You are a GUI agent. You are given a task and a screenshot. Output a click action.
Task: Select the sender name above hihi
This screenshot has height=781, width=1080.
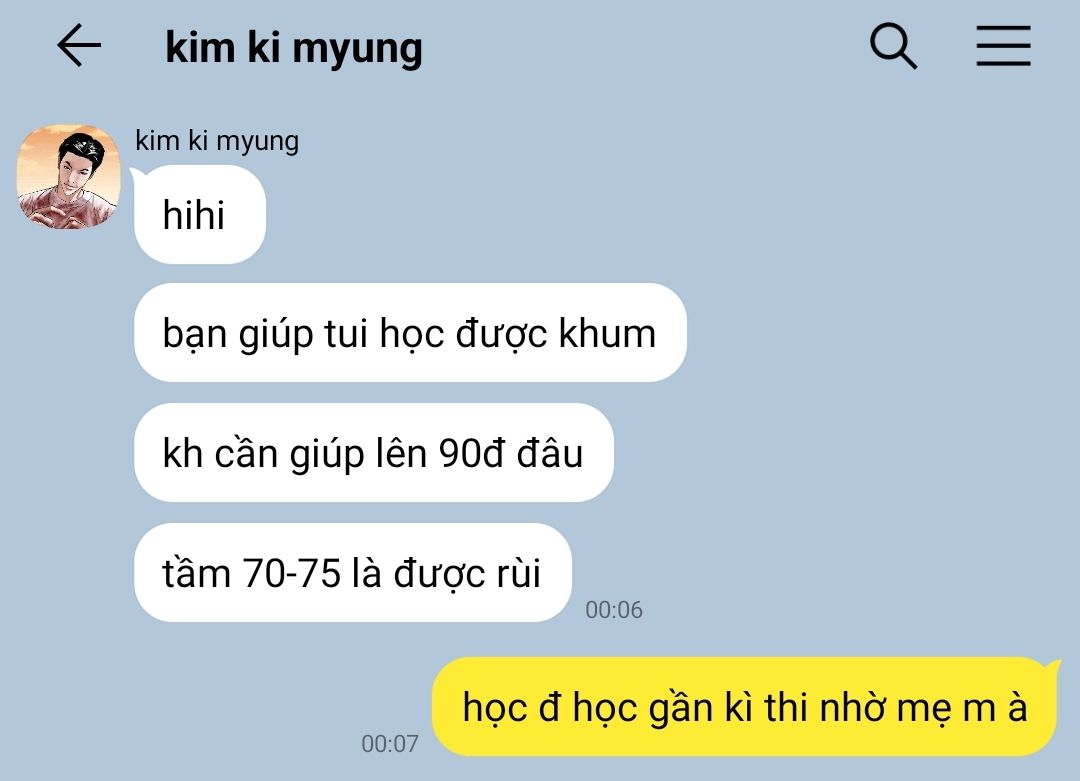pos(217,140)
